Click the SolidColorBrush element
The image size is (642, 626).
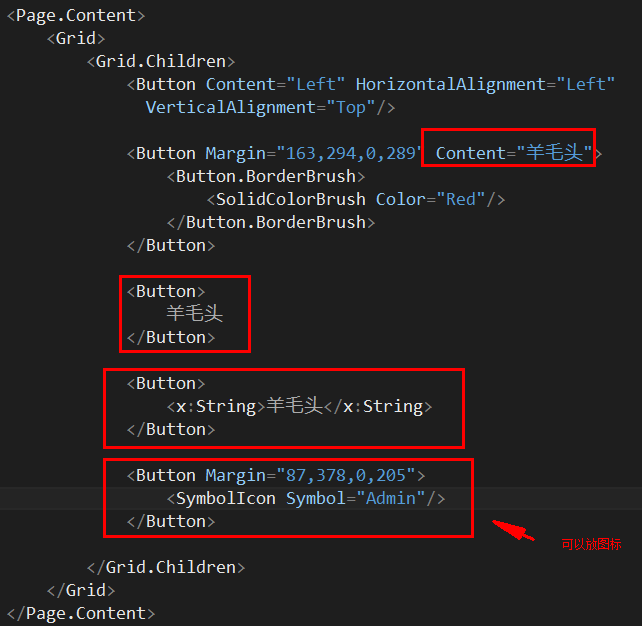click(290, 199)
